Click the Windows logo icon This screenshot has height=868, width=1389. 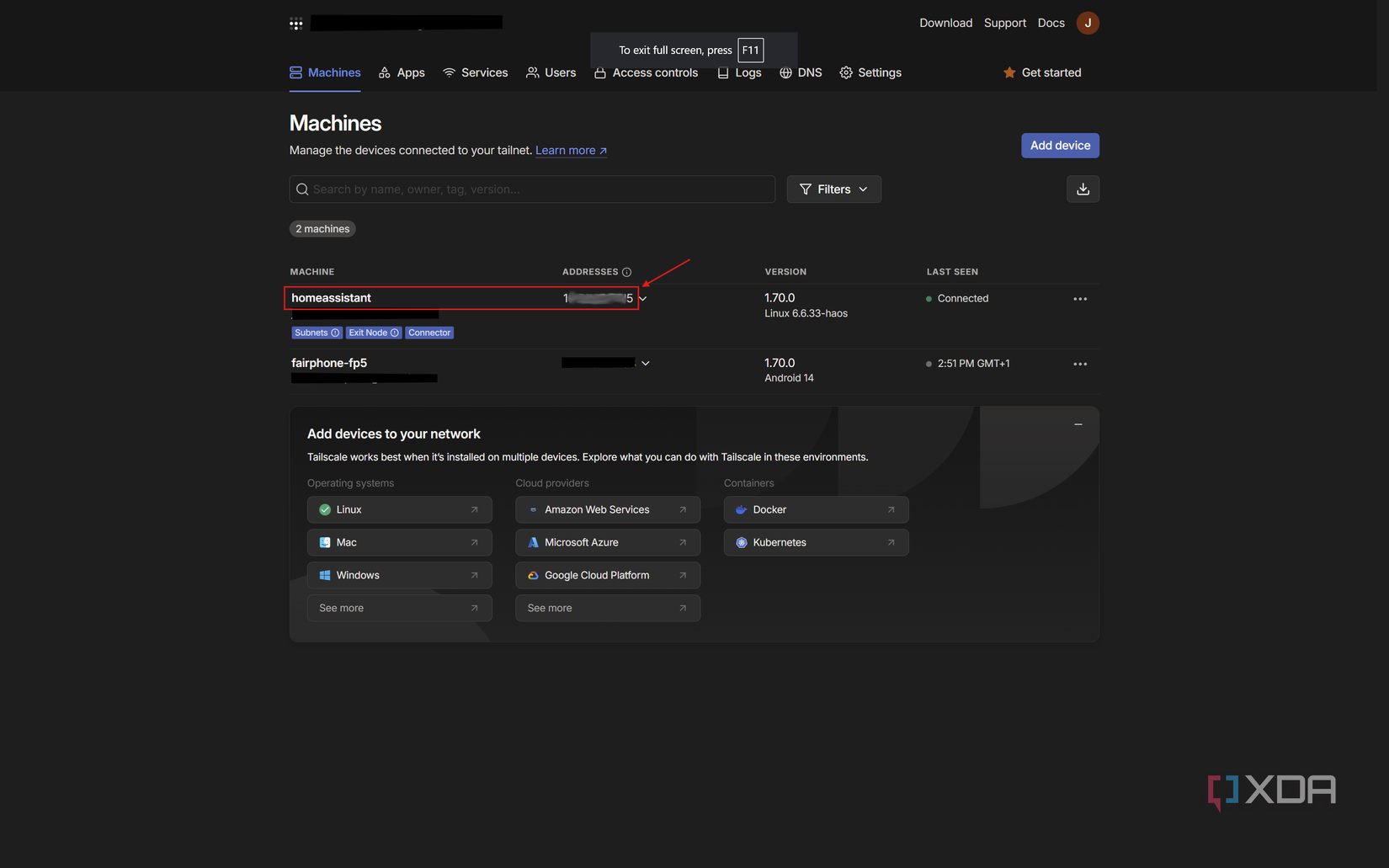pyautogui.click(x=325, y=575)
